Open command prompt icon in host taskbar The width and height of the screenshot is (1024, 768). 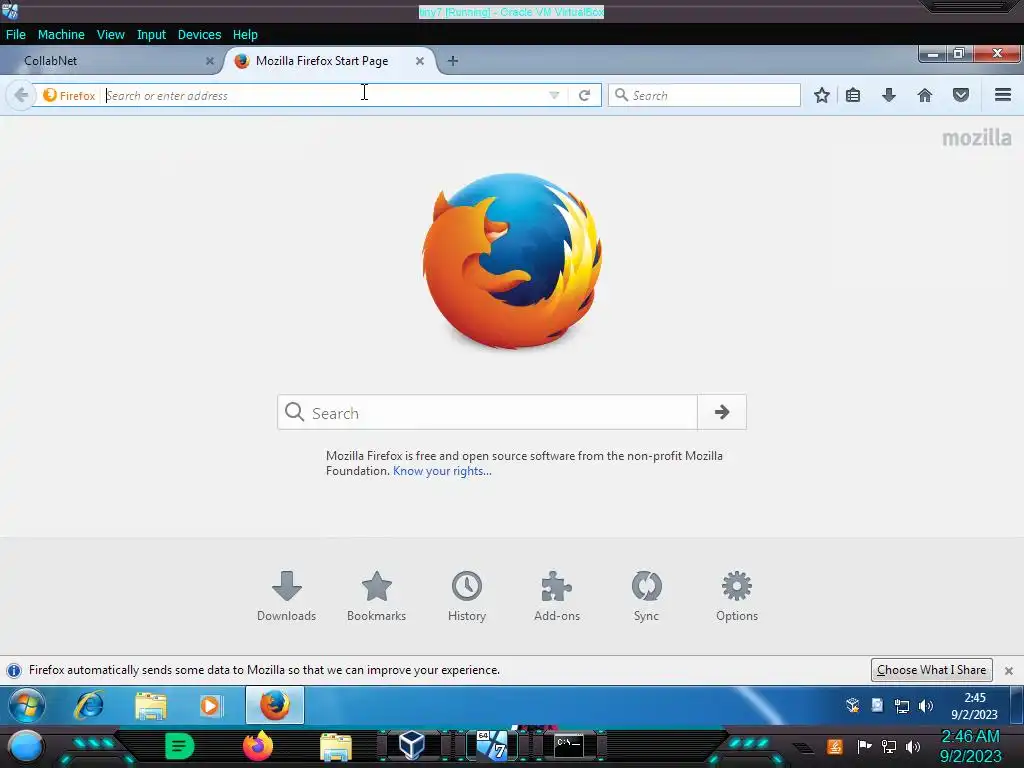pyautogui.click(x=569, y=746)
